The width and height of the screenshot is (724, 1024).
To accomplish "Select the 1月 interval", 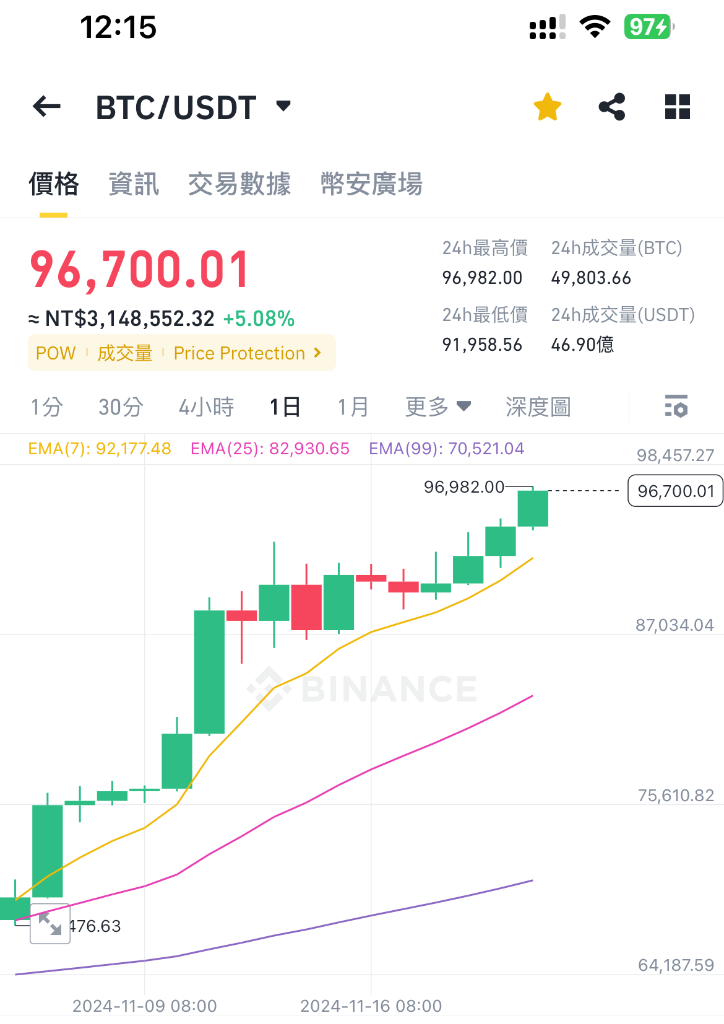I will pyautogui.click(x=353, y=407).
